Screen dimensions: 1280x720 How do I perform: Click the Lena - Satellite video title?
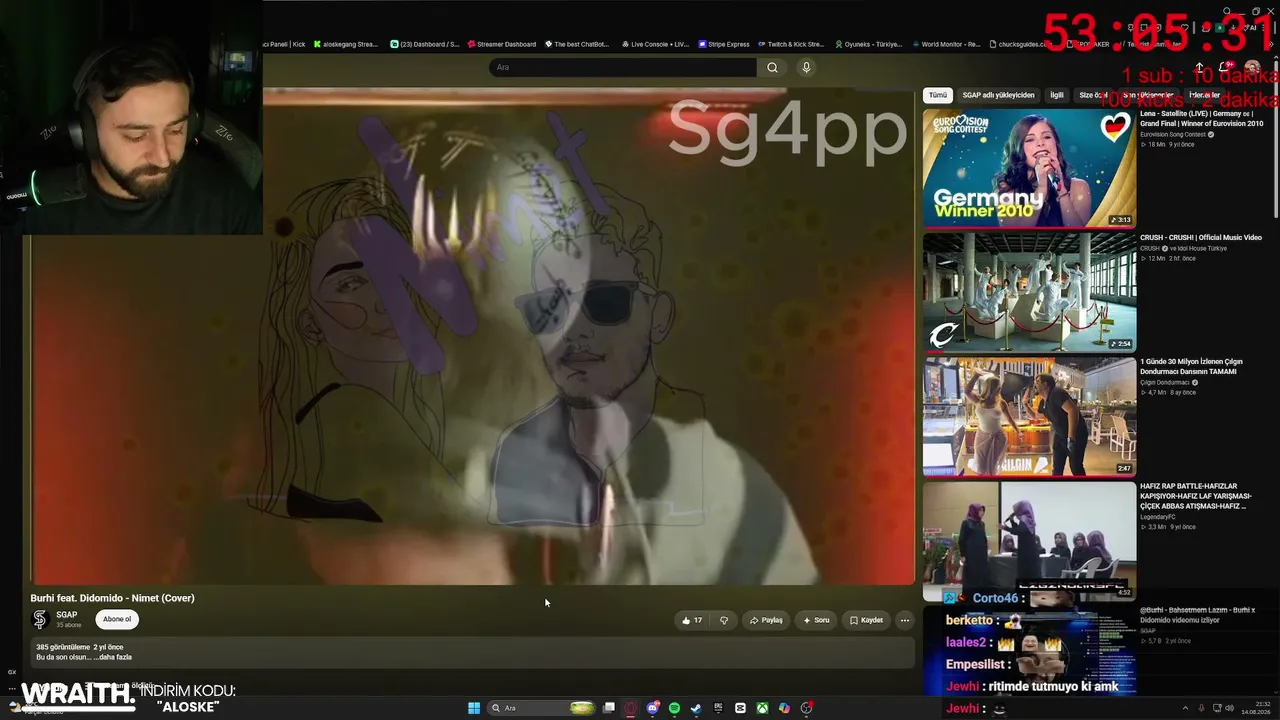point(1201,119)
